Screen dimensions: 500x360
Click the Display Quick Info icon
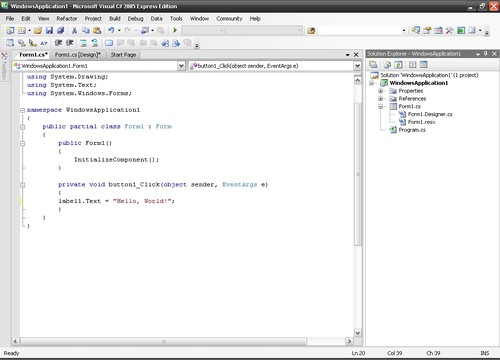(33, 43)
